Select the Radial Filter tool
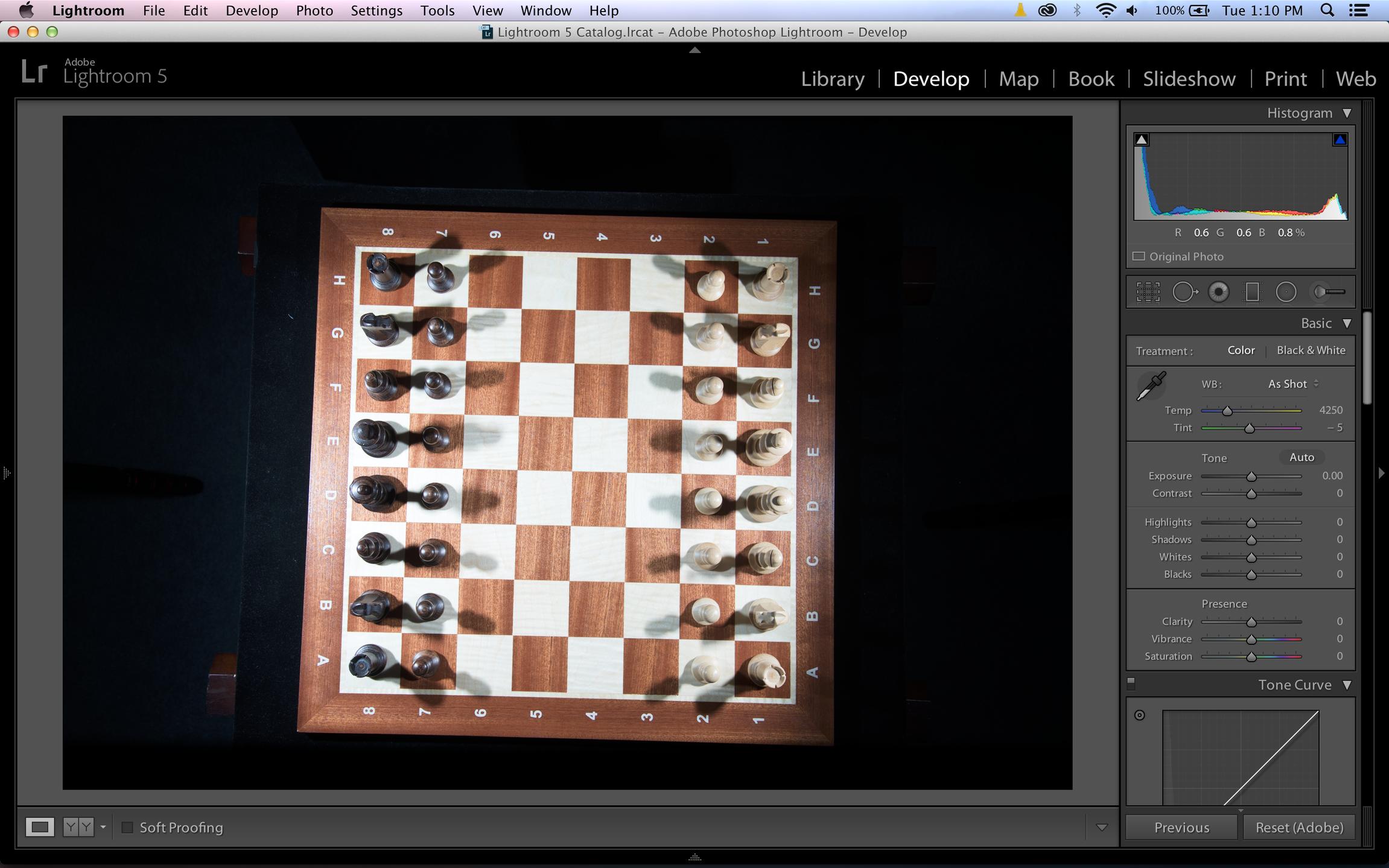Image resolution: width=1389 pixels, height=868 pixels. tap(1286, 293)
